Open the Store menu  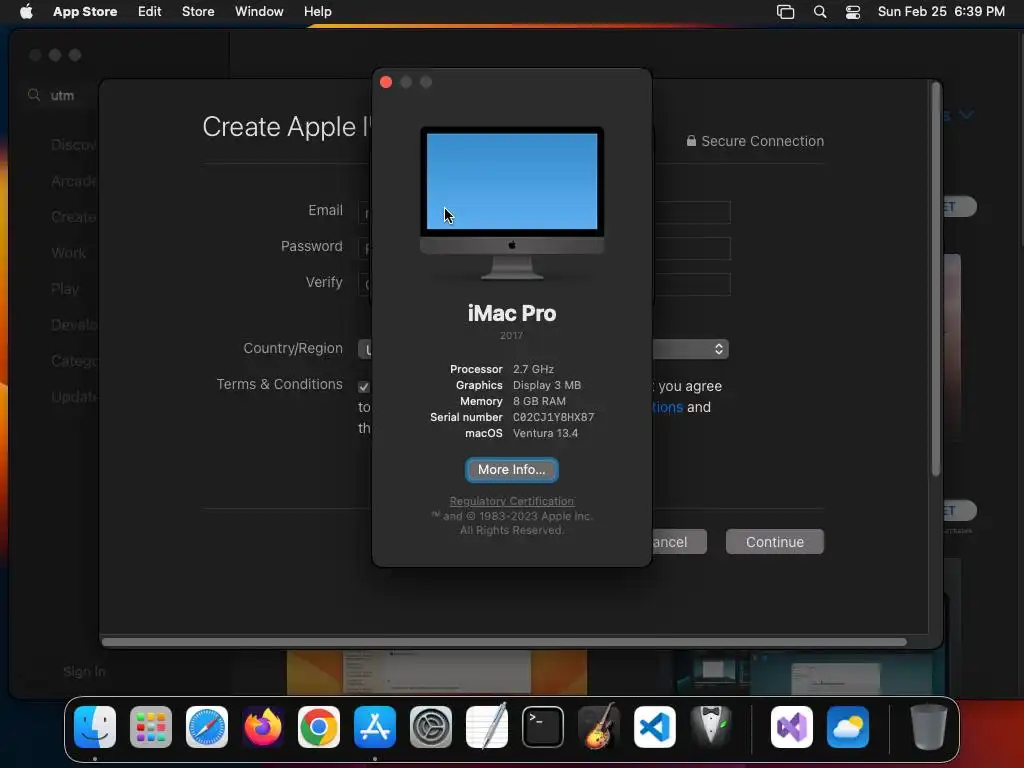198,11
